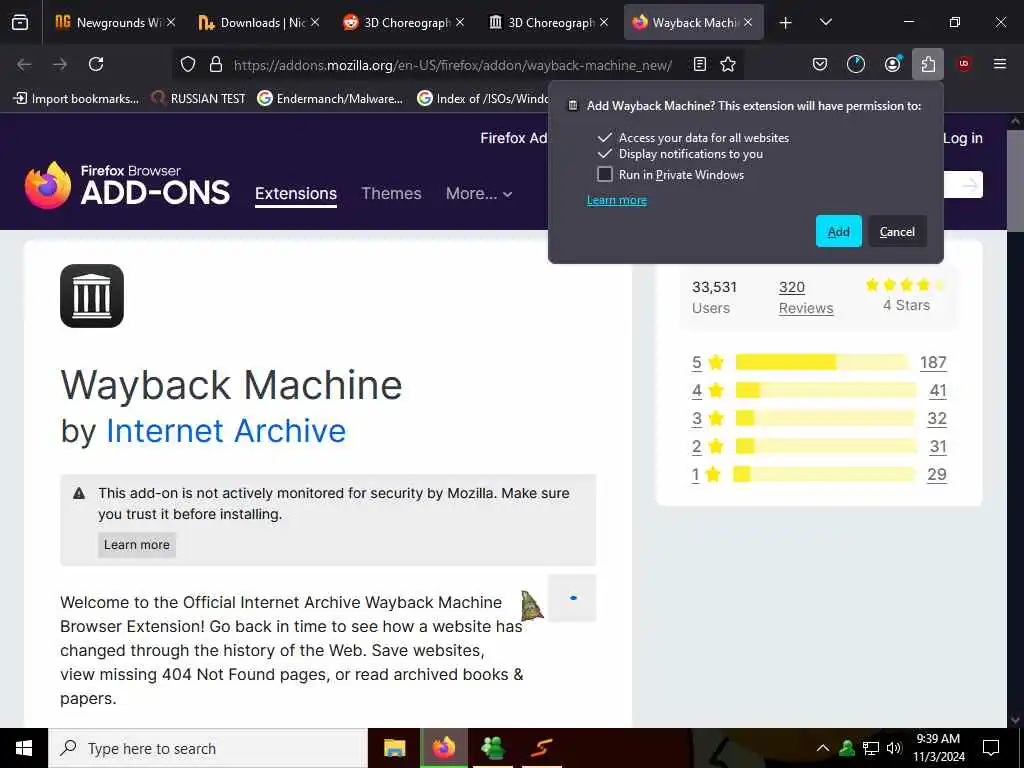1024x768 pixels.
Task: Open Index of /ISOs/Windows bookmark
Action: [x=483, y=99]
